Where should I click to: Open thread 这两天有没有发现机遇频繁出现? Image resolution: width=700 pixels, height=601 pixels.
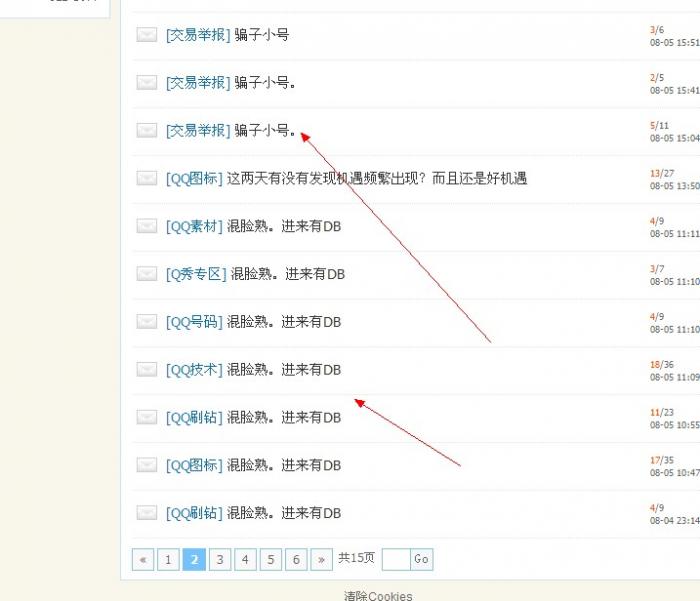coord(377,178)
